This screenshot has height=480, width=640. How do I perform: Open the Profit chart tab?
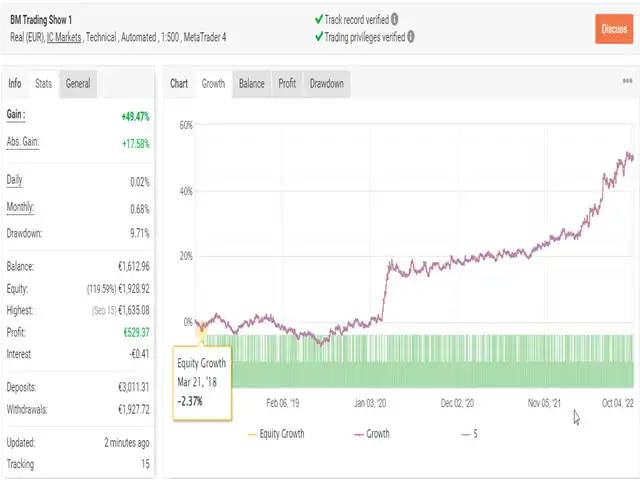[287, 84]
